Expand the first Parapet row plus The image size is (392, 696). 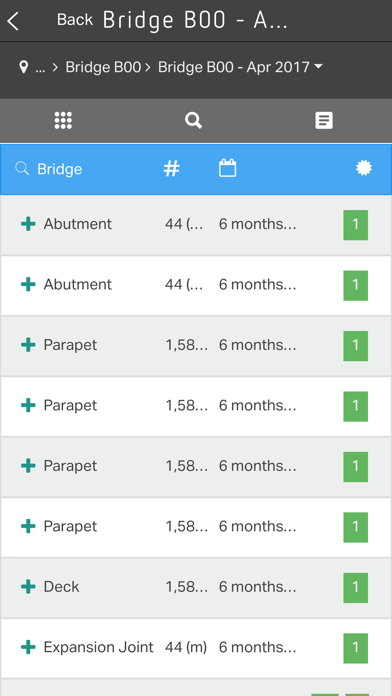click(x=28, y=345)
